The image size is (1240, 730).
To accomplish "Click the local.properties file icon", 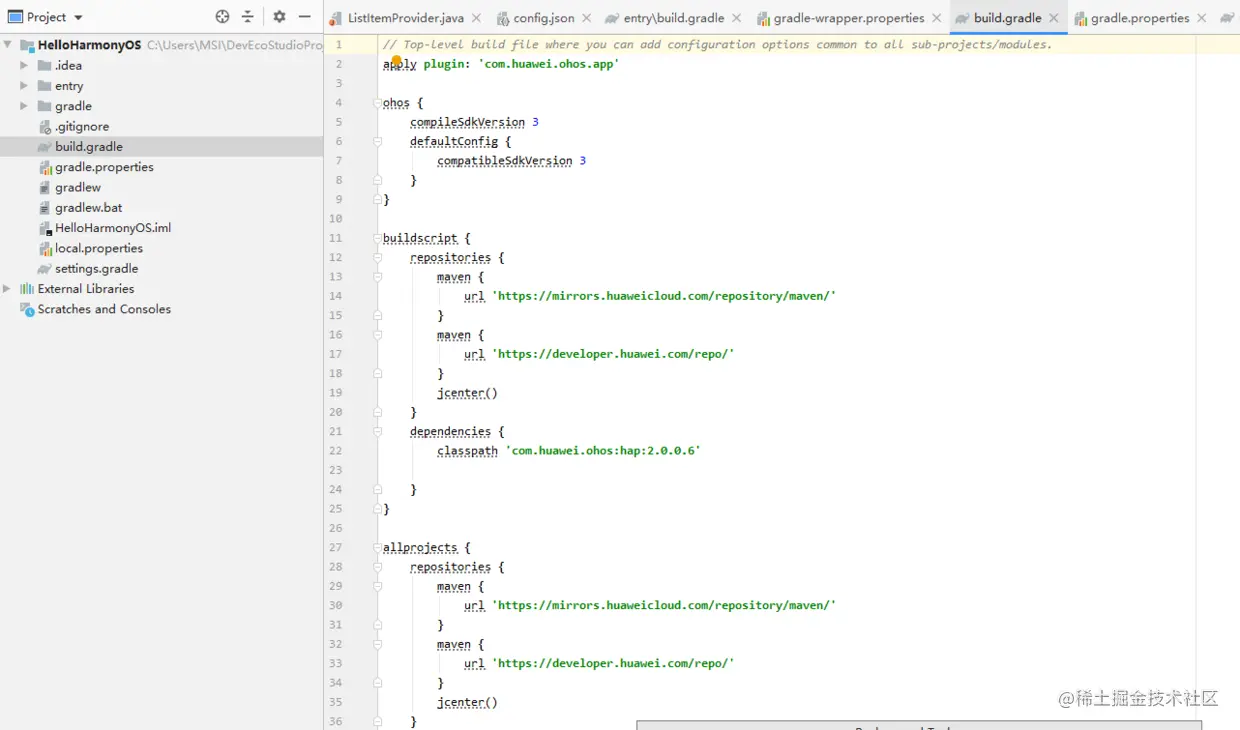I will pyautogui.click(x=45, y=248).
